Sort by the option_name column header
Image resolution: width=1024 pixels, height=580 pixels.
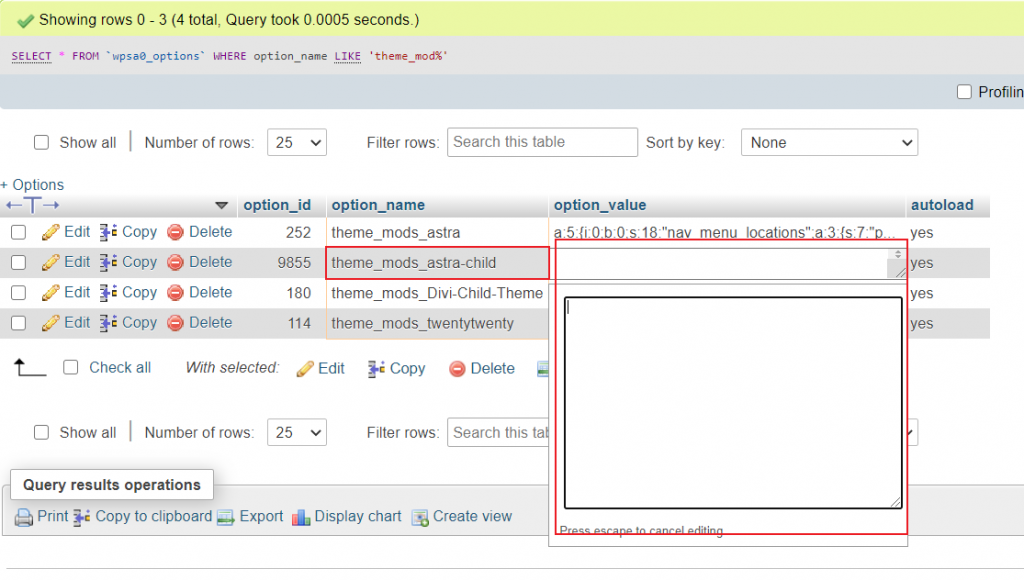click(378, 205)
